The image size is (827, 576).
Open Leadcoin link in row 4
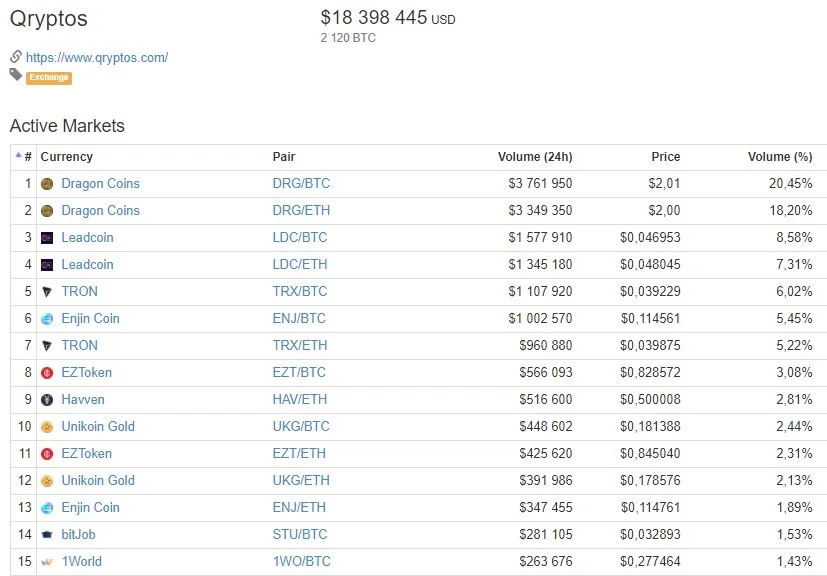[x=87, y=264]
